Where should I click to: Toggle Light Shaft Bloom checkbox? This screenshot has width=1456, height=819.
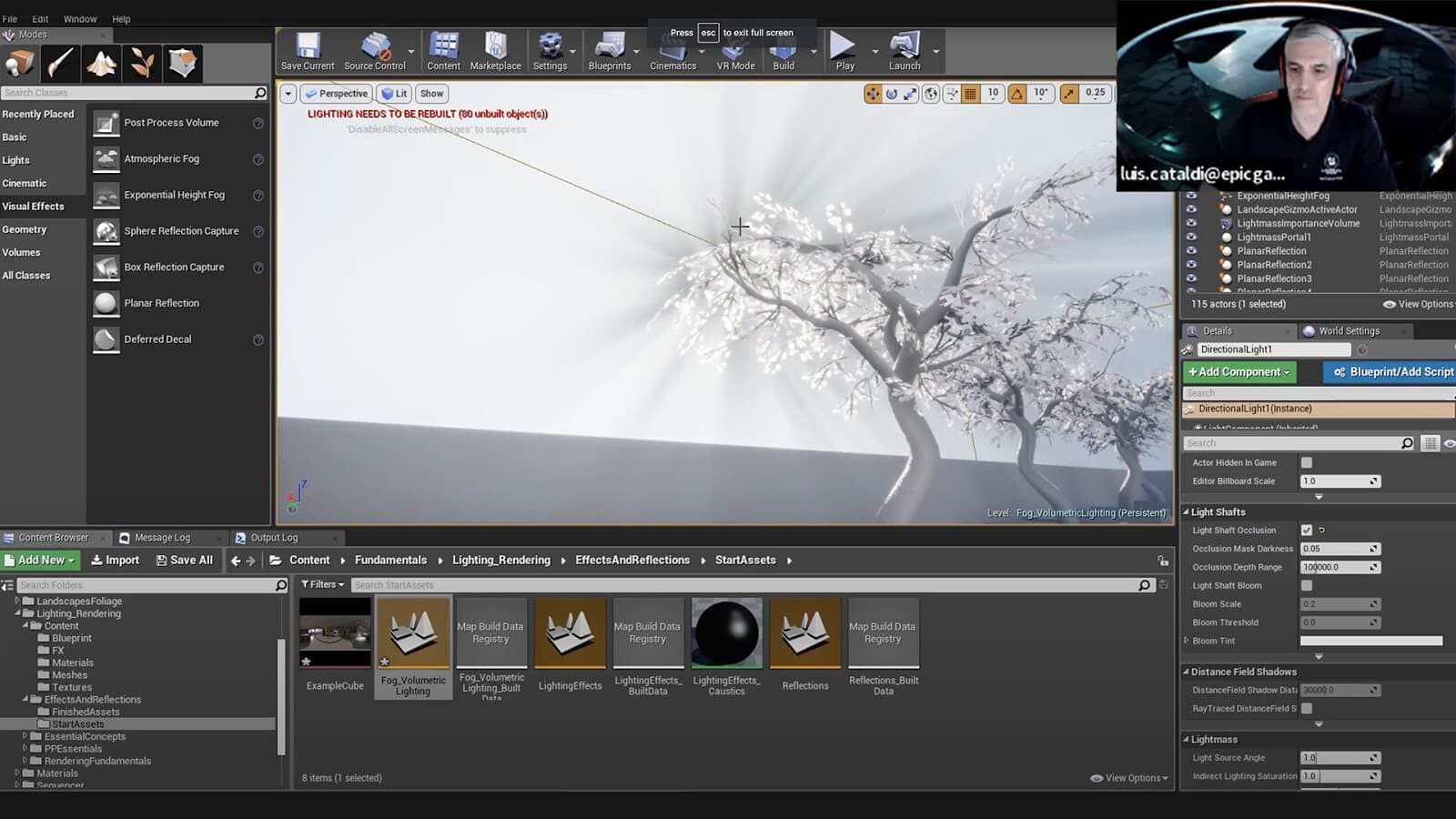1307,585
